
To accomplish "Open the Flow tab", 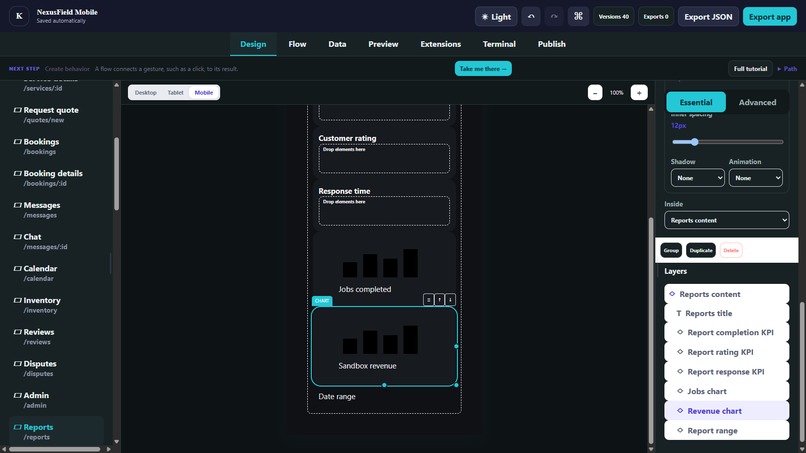I will coord(297,44).
